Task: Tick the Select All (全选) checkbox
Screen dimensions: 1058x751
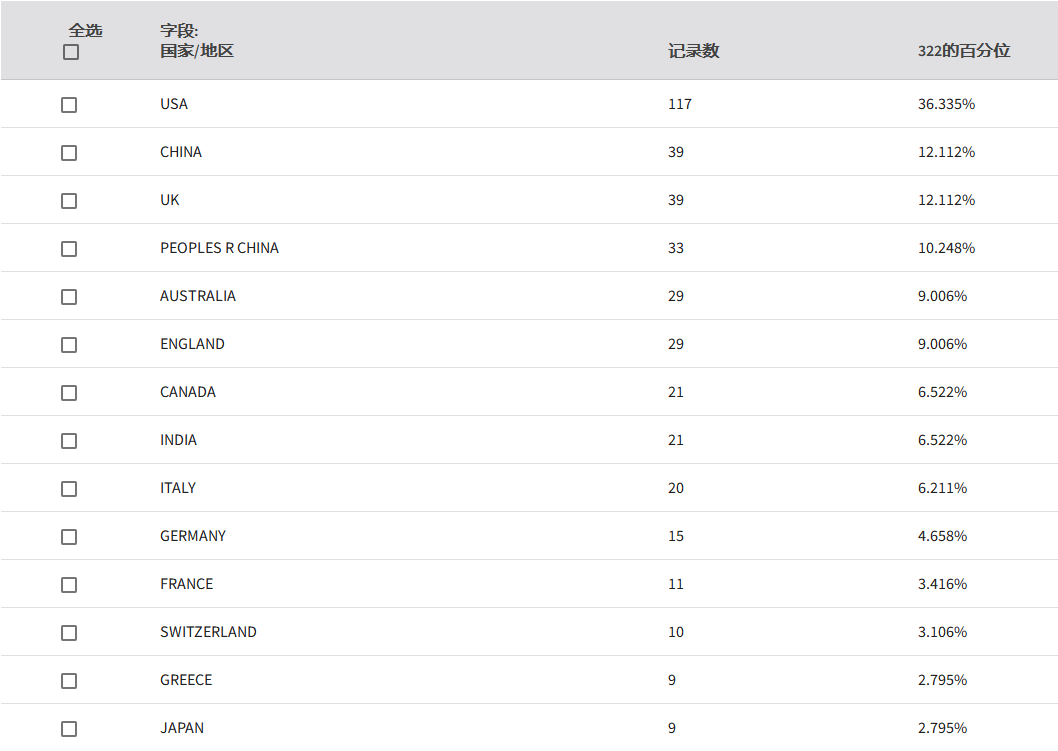Action: coord(71,52)
